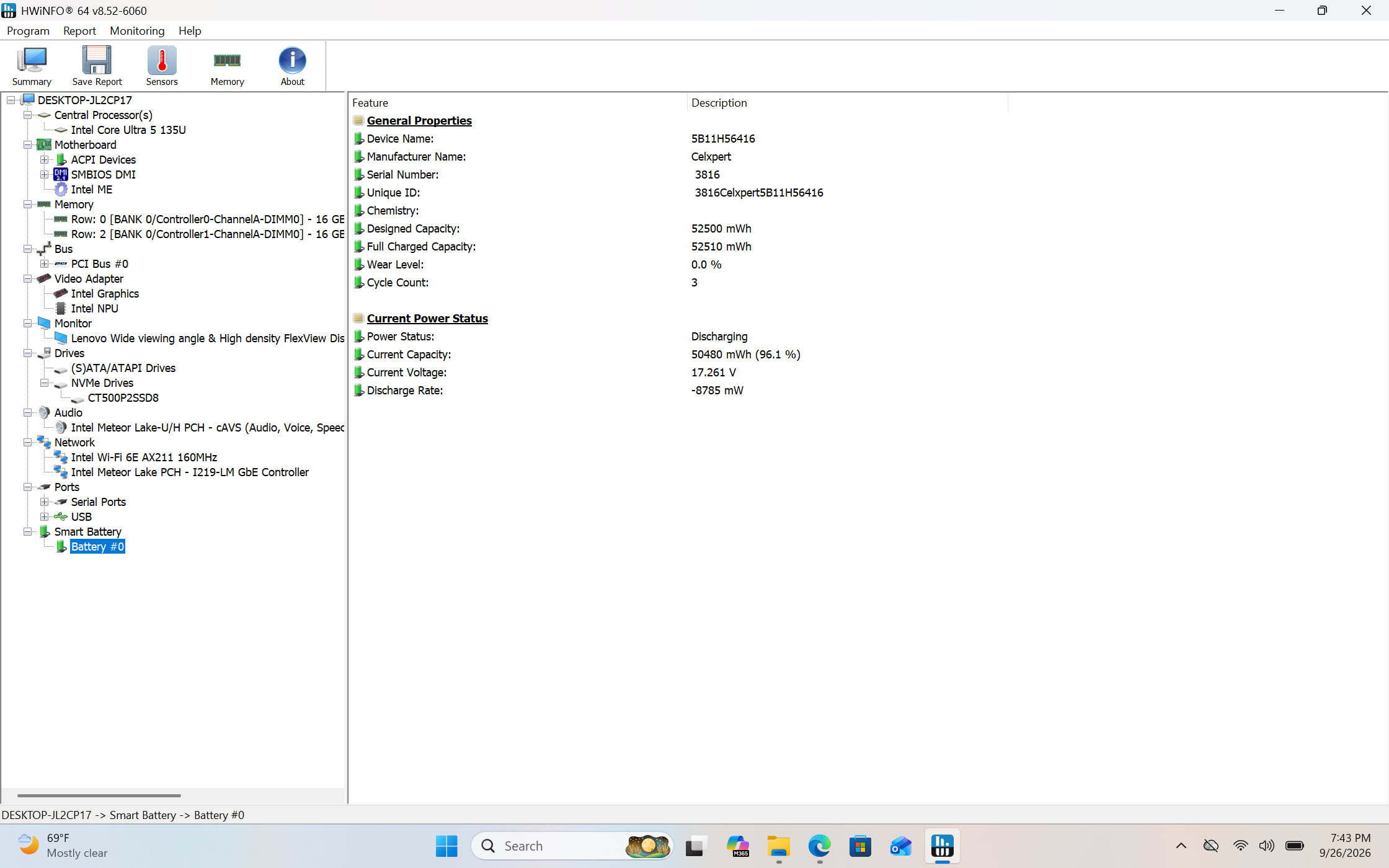Select the Designed Capacity row
The image size is (1389, 868).
(679, 228)
